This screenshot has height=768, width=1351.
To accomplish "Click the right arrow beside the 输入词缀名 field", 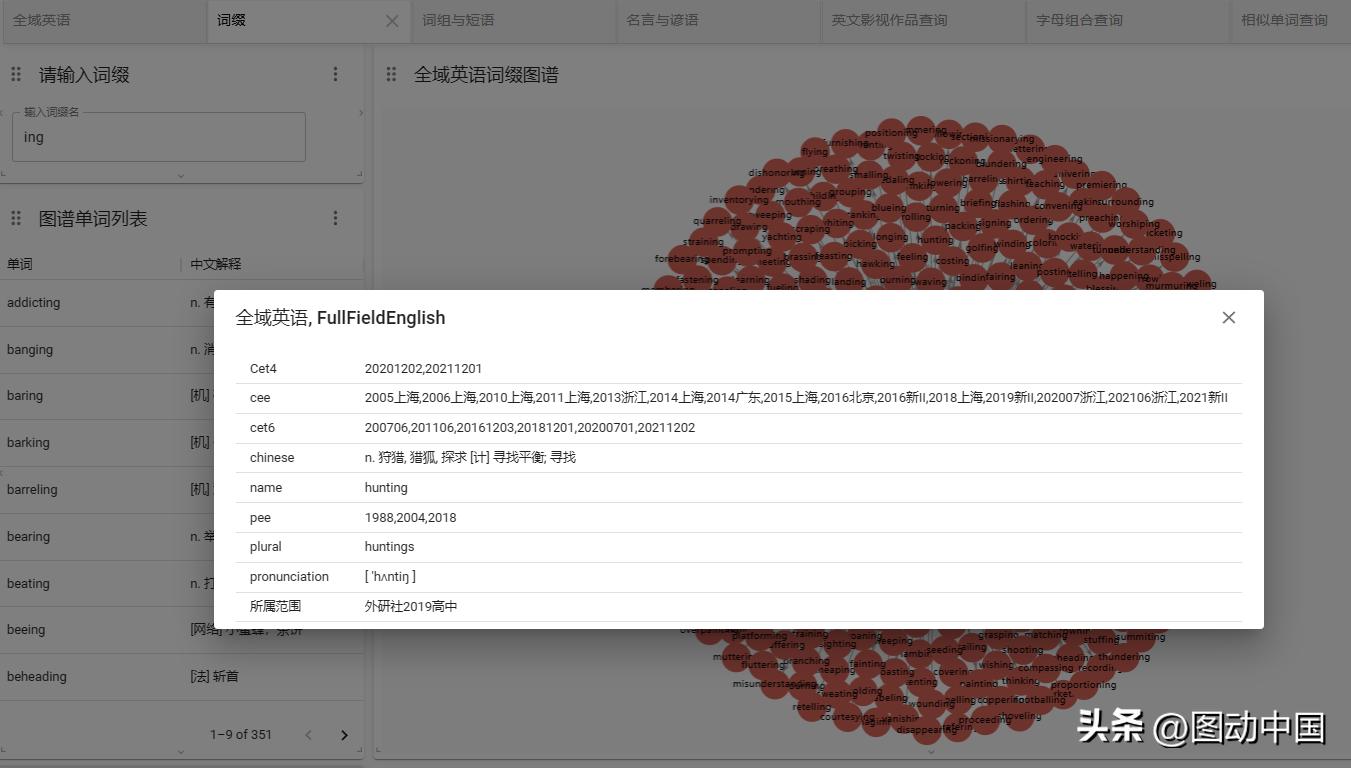I will (x=361, y=113).
